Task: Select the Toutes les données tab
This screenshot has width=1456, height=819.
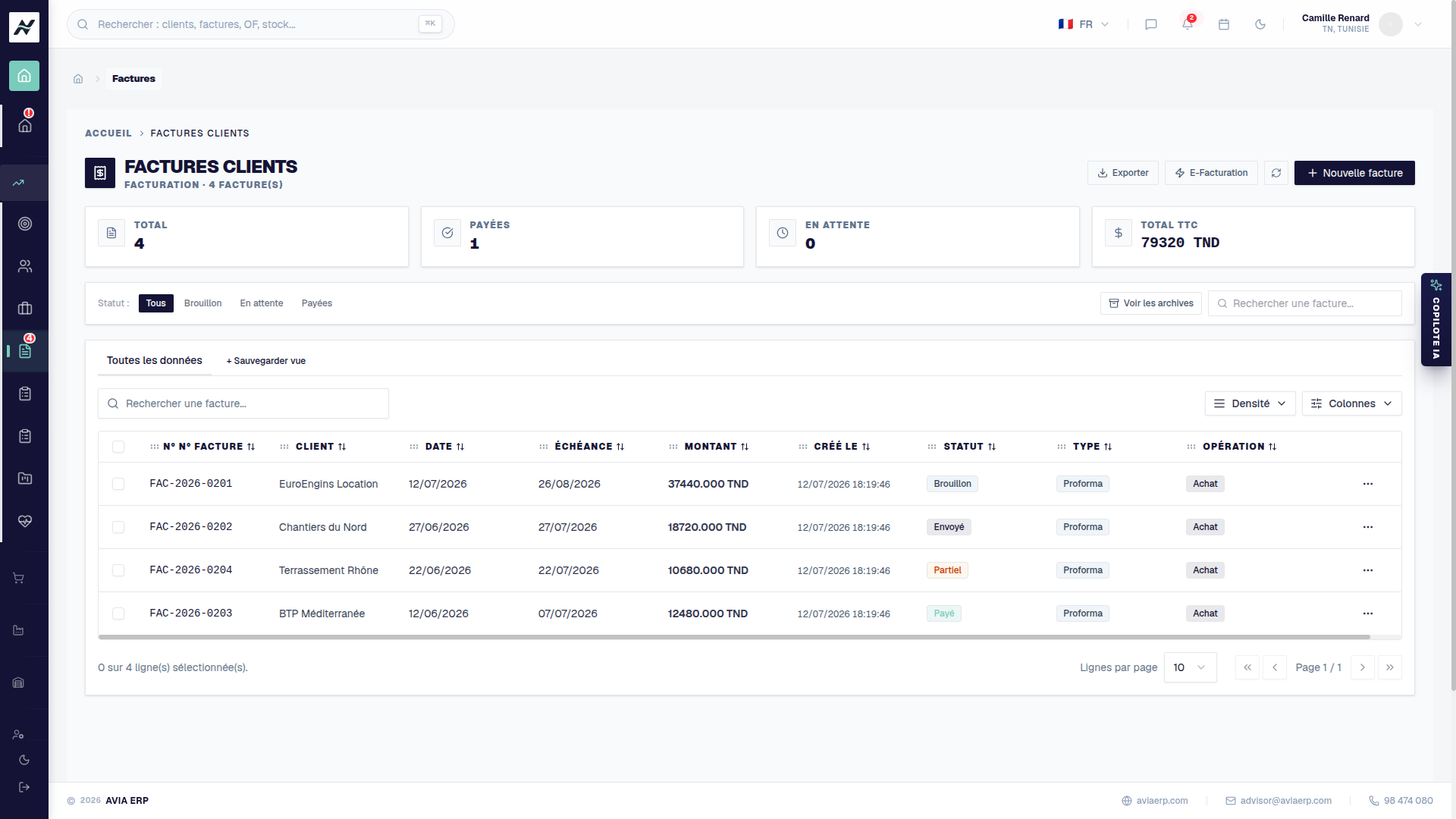Action: 155,360
